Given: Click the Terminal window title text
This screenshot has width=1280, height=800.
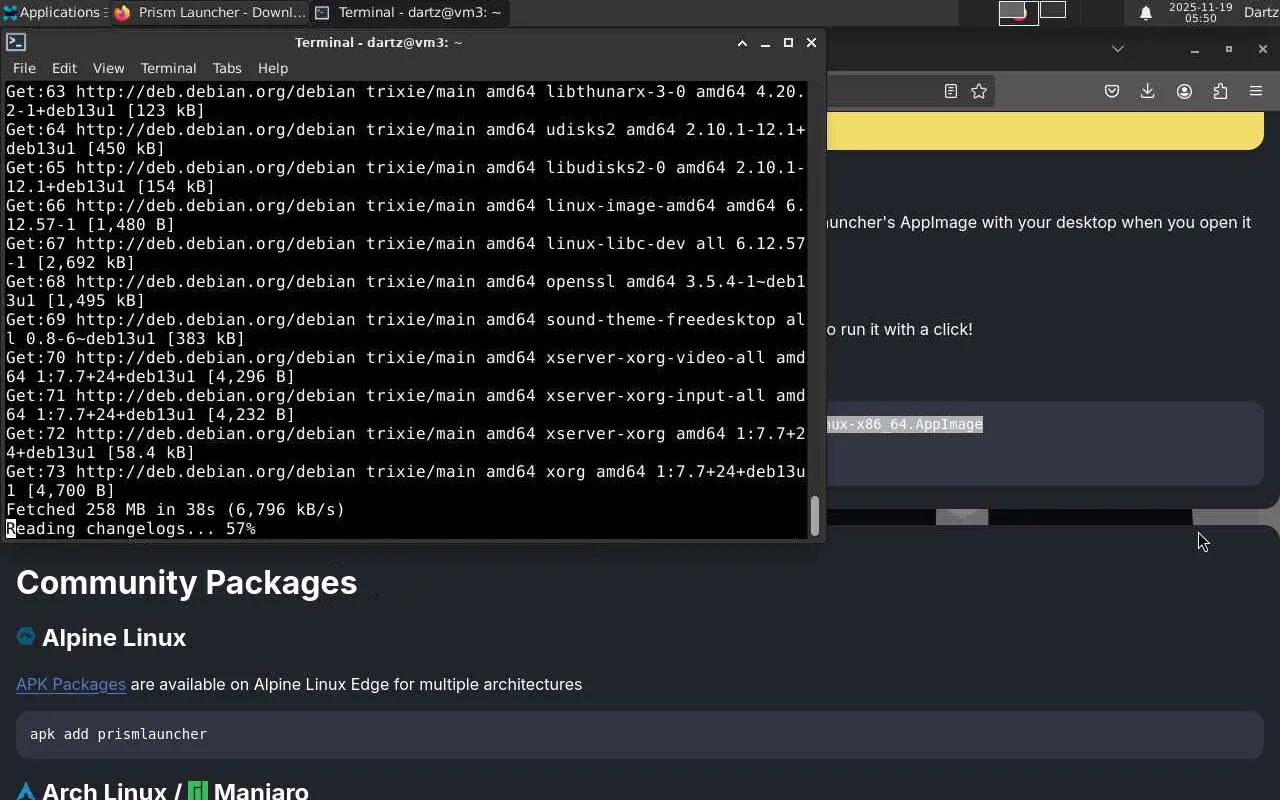Looking at the screenshot, I should click(x=379, y=43).
